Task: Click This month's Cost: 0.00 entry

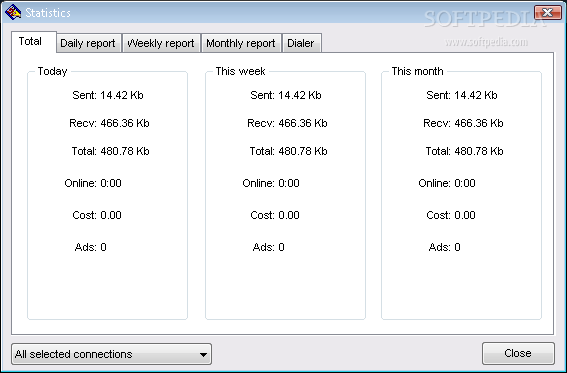Action: (x=451, y=215)
